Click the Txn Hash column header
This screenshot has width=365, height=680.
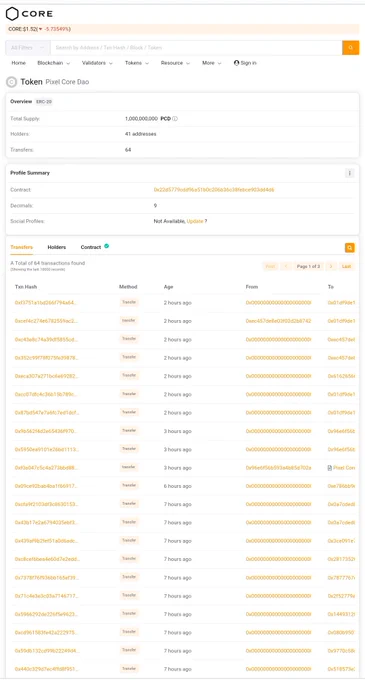coord(26,287)
